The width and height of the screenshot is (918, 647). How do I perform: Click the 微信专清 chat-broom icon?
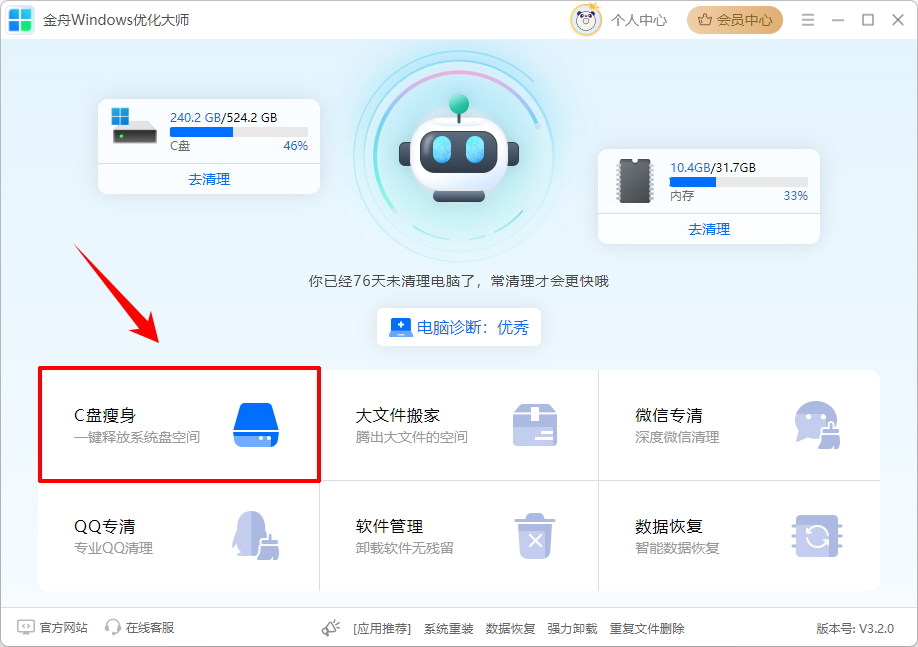[x=817, y=425]
